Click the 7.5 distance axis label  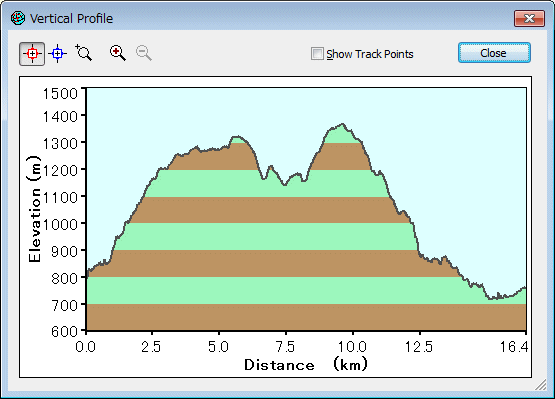(285, 347)
